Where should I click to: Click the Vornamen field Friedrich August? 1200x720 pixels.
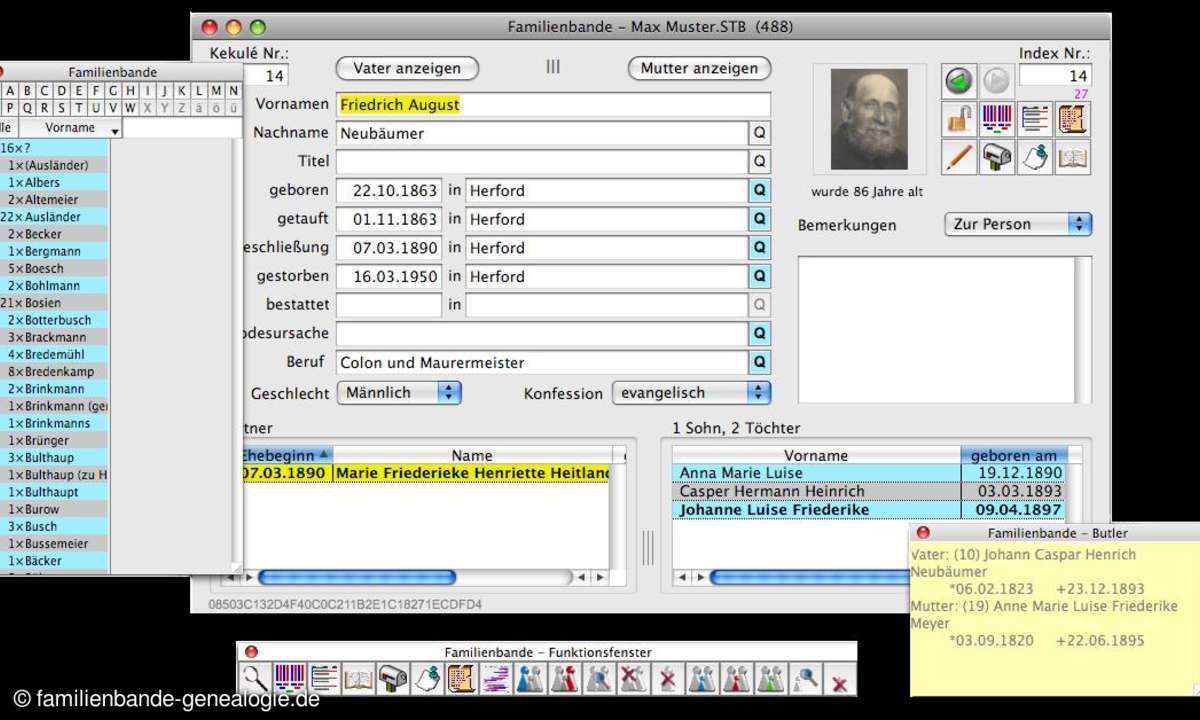[x=553, y=104]
